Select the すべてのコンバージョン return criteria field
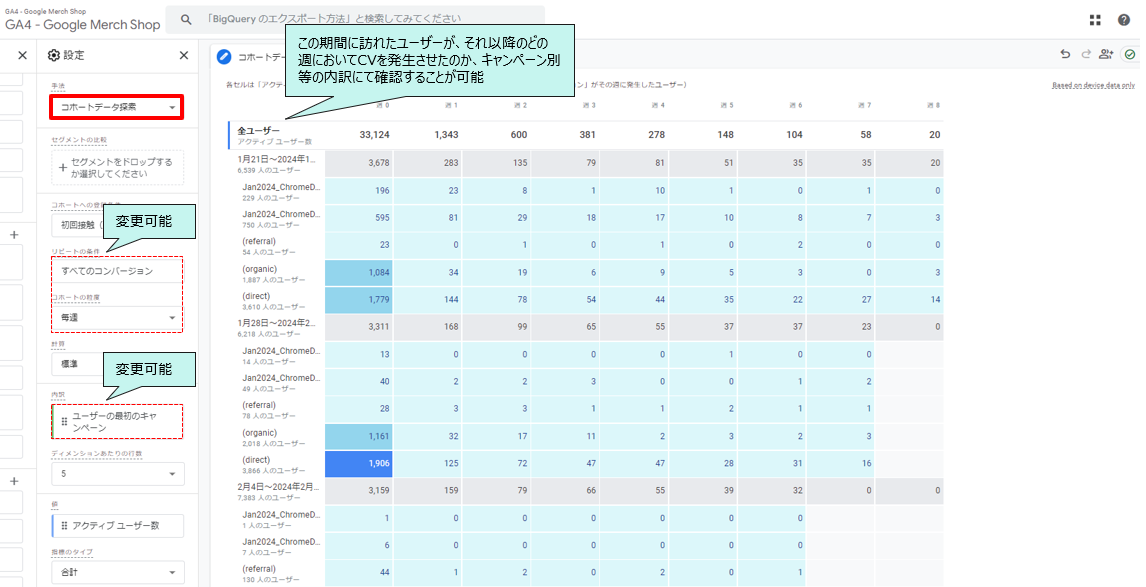 (x=117, y=271)
